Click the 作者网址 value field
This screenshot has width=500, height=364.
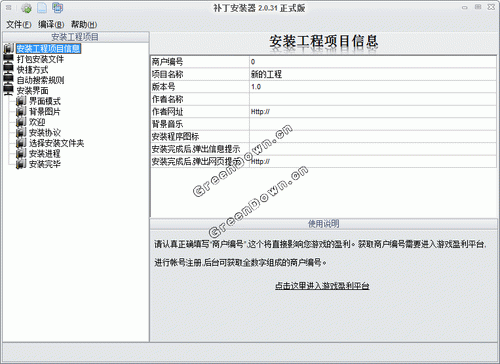[x=373, y=112]
